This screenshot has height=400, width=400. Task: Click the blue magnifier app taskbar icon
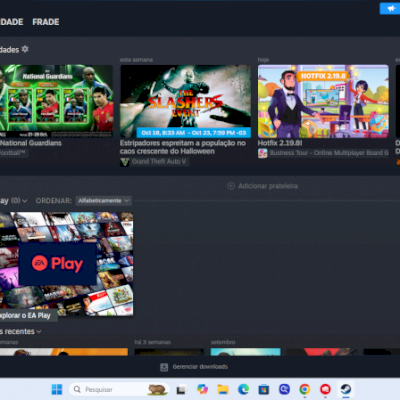click(x=284, y=389)
